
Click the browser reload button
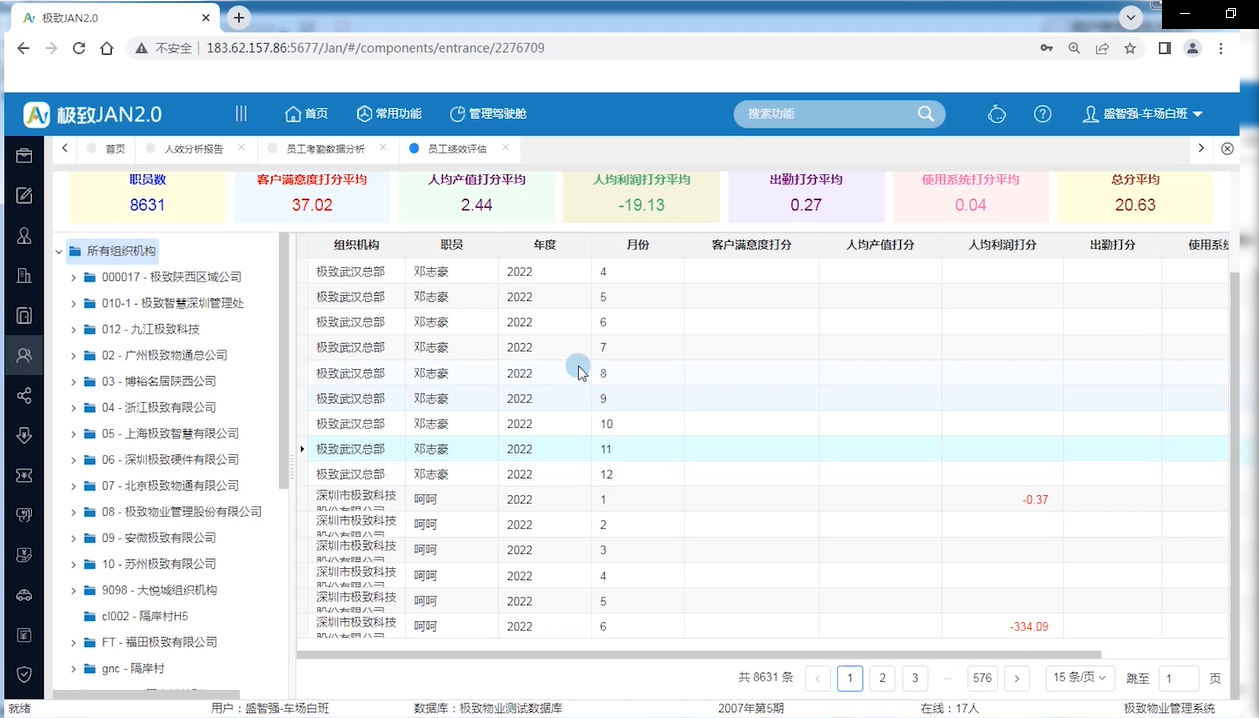[79, 48]
